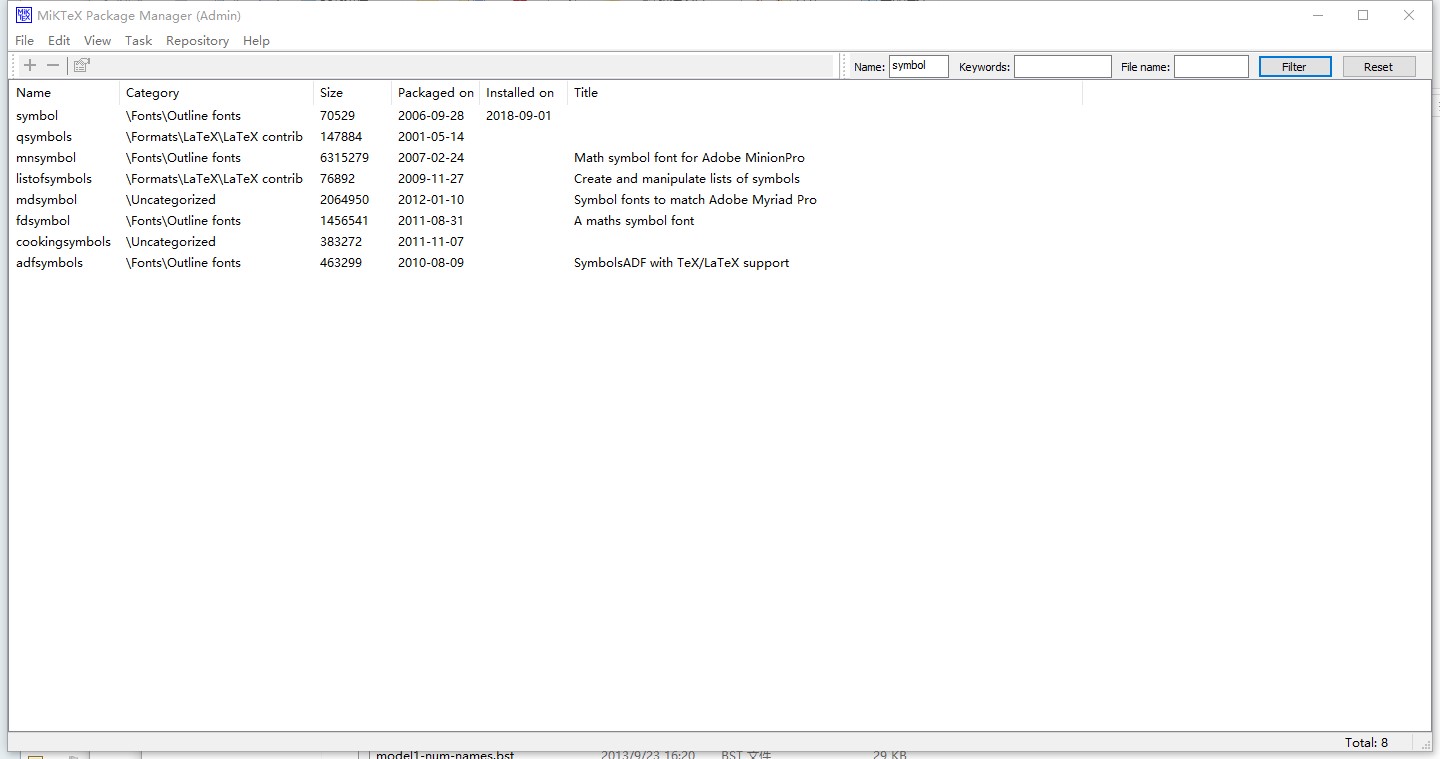Click the install package plus icon
This screenshot has height=759, width=1440.
tap(30, 65)
